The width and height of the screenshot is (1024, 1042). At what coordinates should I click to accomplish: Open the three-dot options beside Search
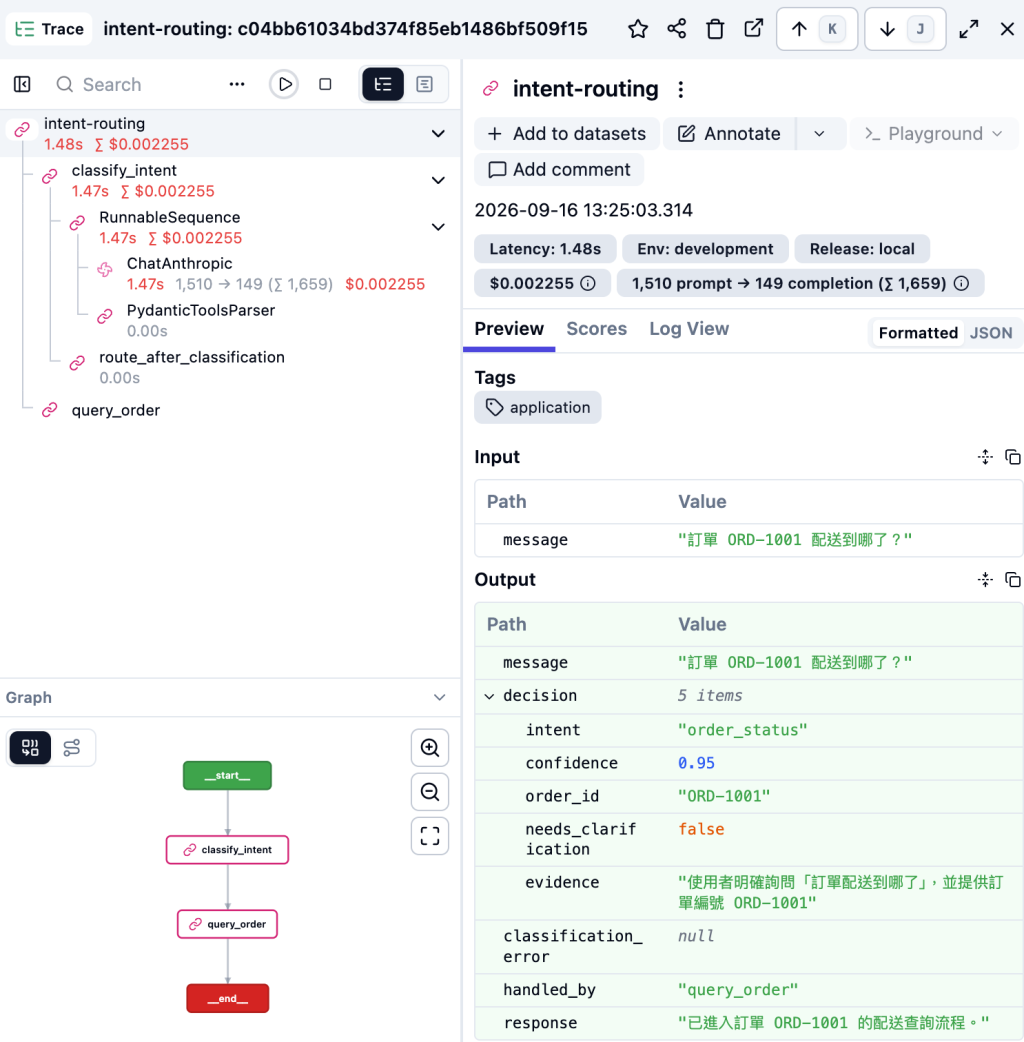click(237, 84)
